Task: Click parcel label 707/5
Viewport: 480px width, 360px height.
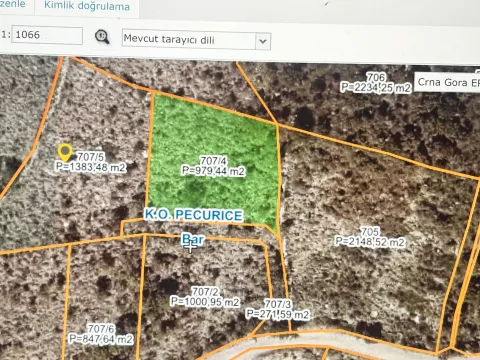Action: (x=91, y=156)
